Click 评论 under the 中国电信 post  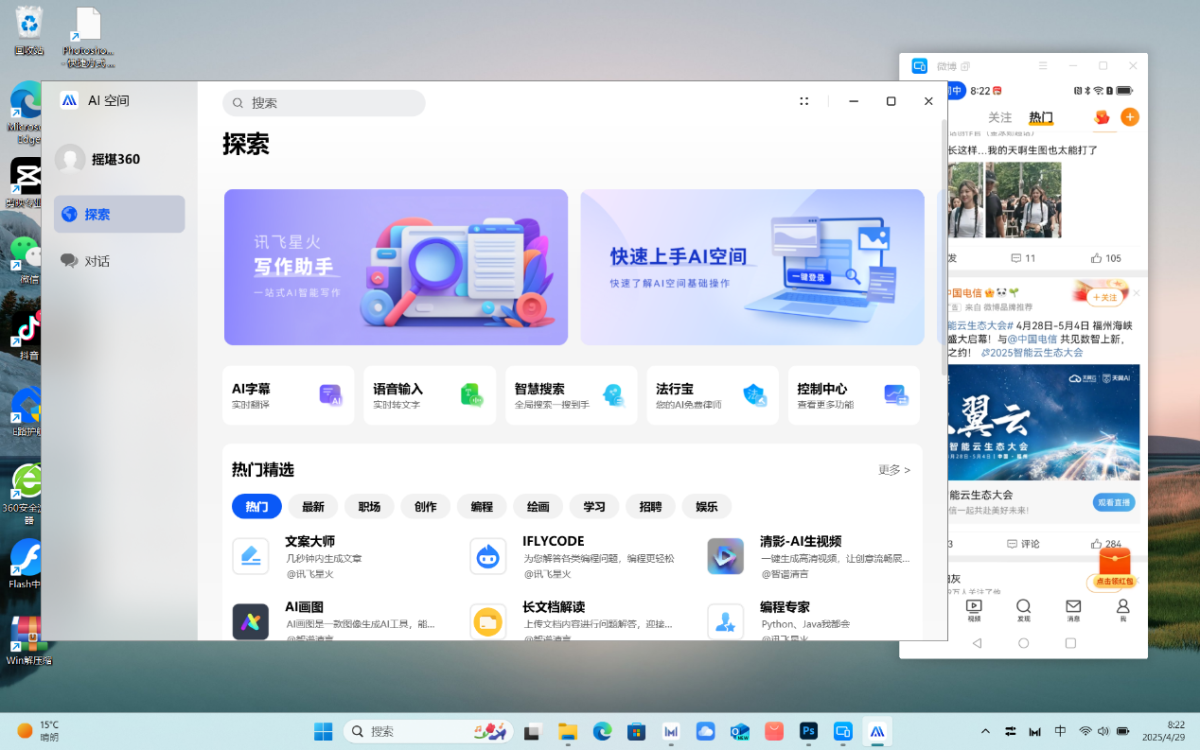(x=1023, y=544)
